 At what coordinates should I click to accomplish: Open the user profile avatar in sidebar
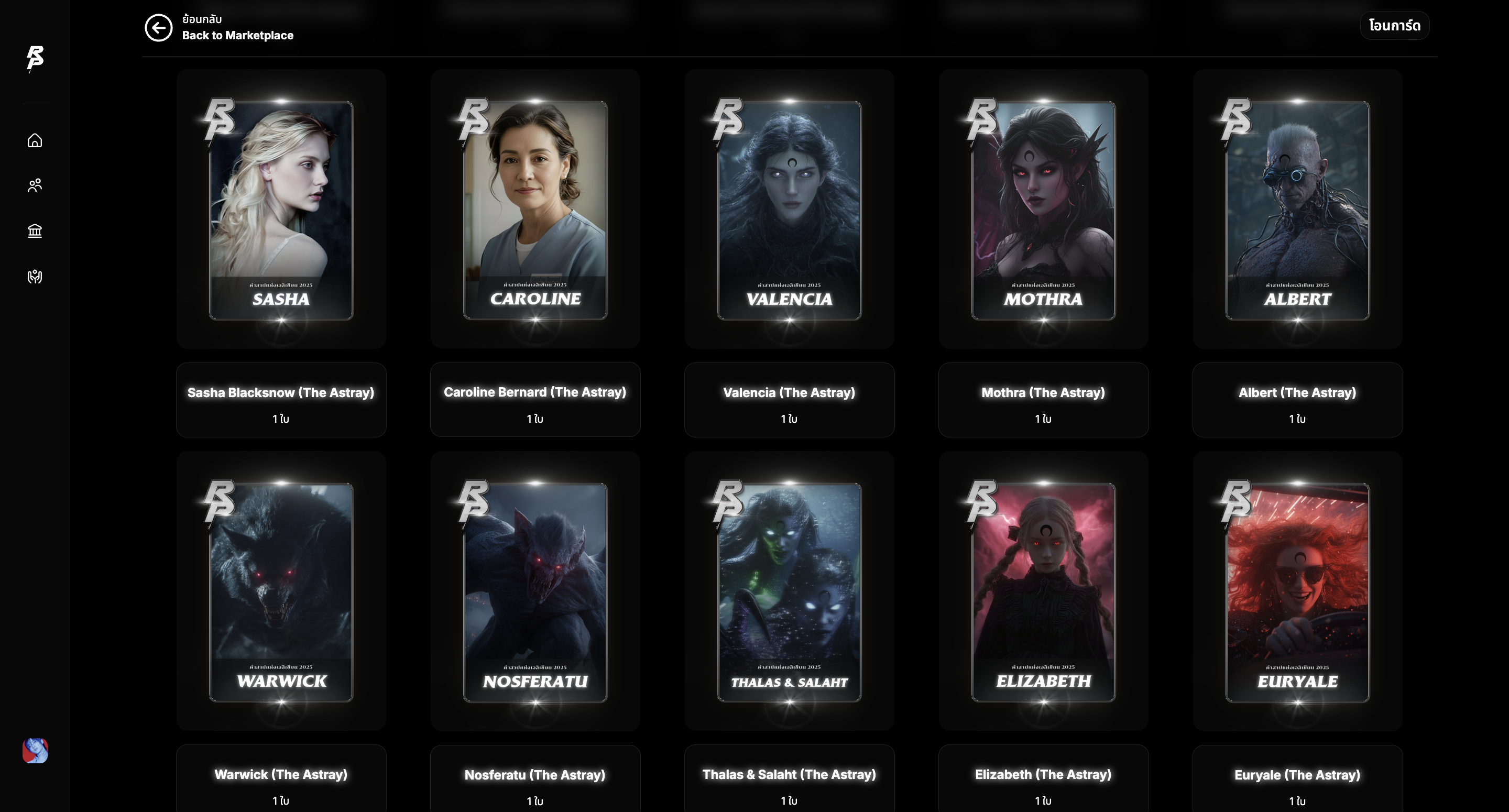click(35, 751)
